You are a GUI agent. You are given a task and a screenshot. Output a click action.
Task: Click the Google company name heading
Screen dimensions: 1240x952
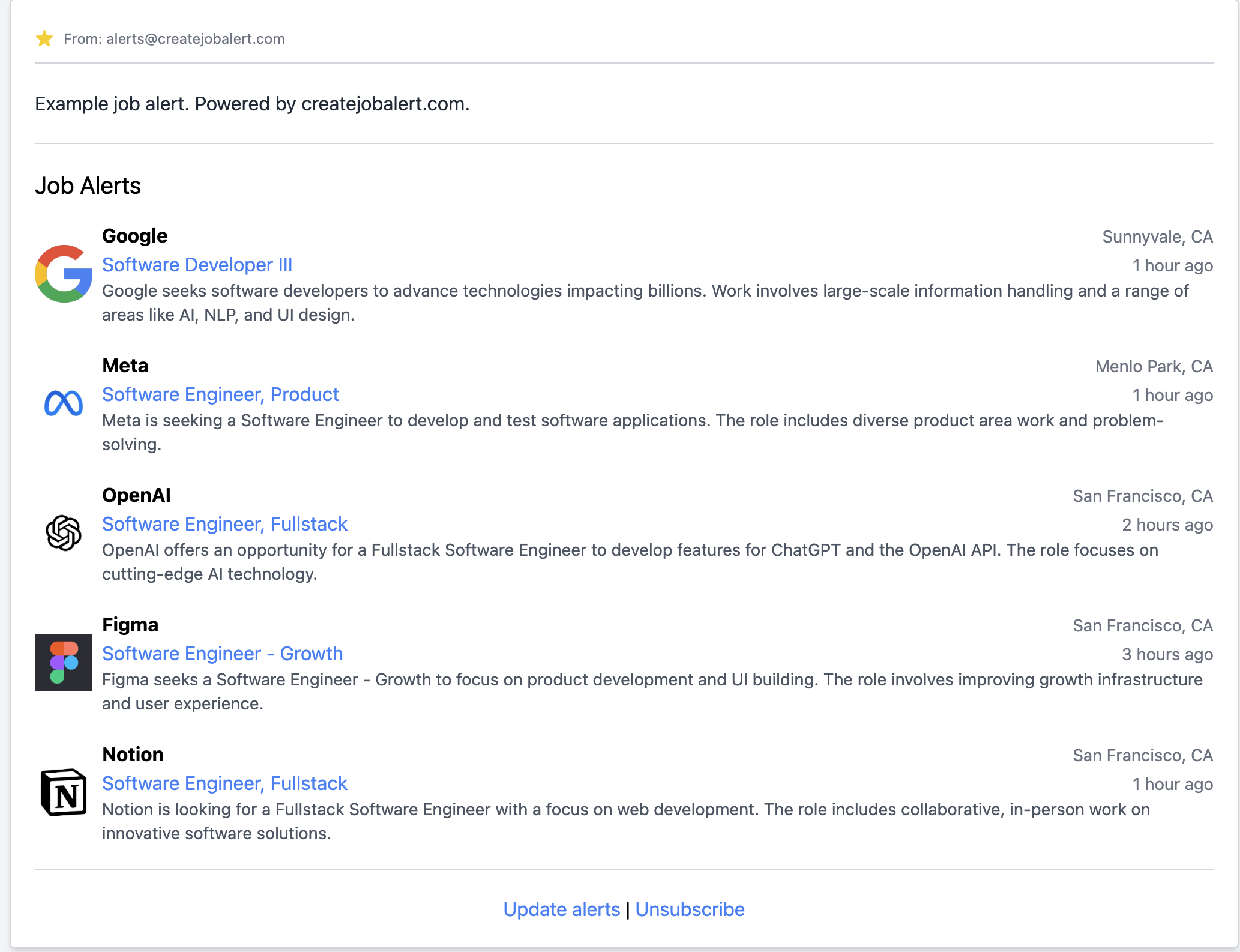(x=134, y=236)
